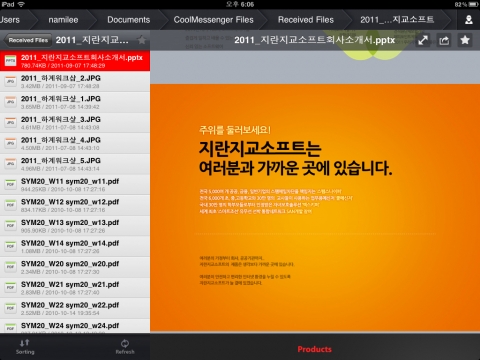Go back with Received Files button
The height and width of the screenshot is (360, 480).
tap(28, 40)
